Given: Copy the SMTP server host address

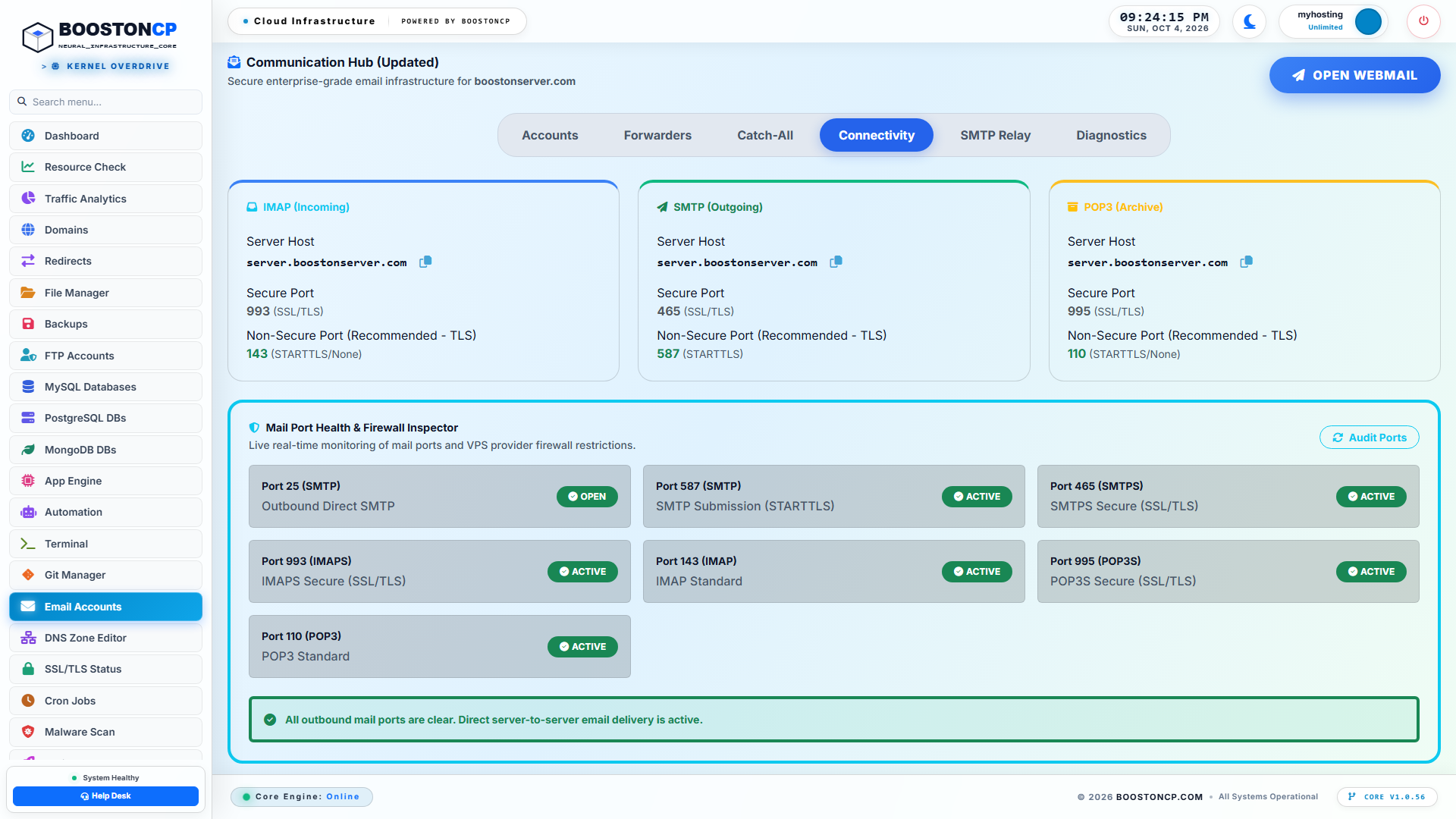Looking at the screenshot, I should [836, 262].
